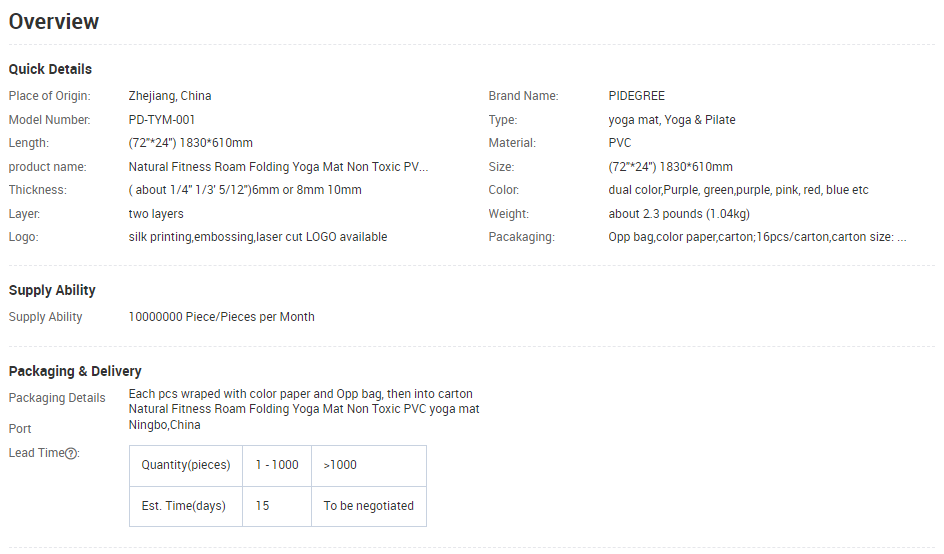This screenshot has width=944, height=554.
Task: Click the truncated product name value
Action: coord(278,167)
